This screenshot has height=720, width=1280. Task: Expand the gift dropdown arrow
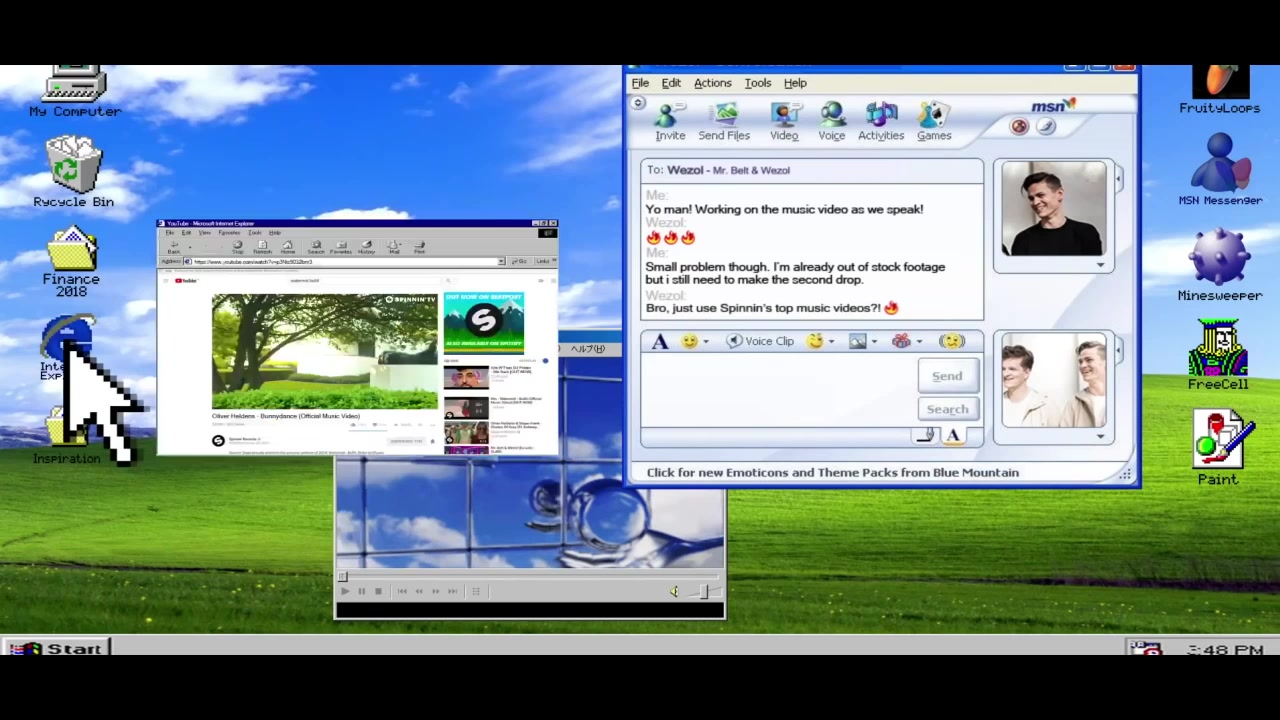(x=919, y=342)
